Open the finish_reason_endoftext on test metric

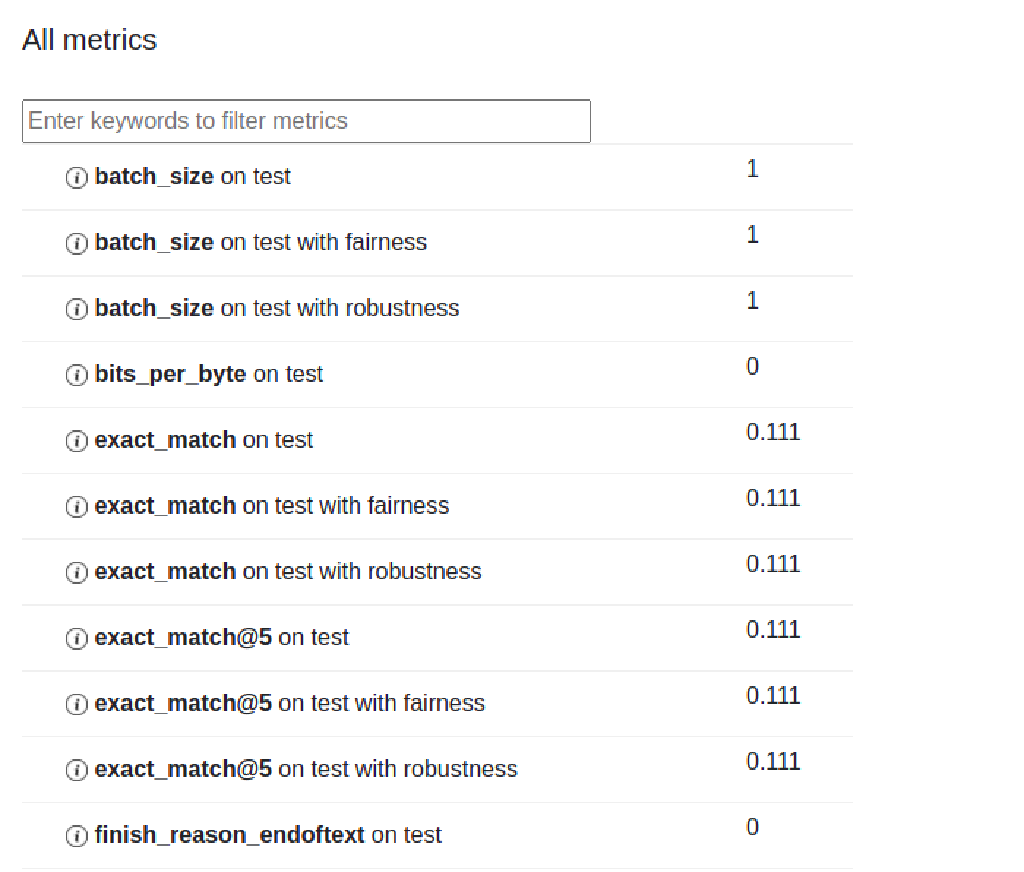click(x=267, y=834)
